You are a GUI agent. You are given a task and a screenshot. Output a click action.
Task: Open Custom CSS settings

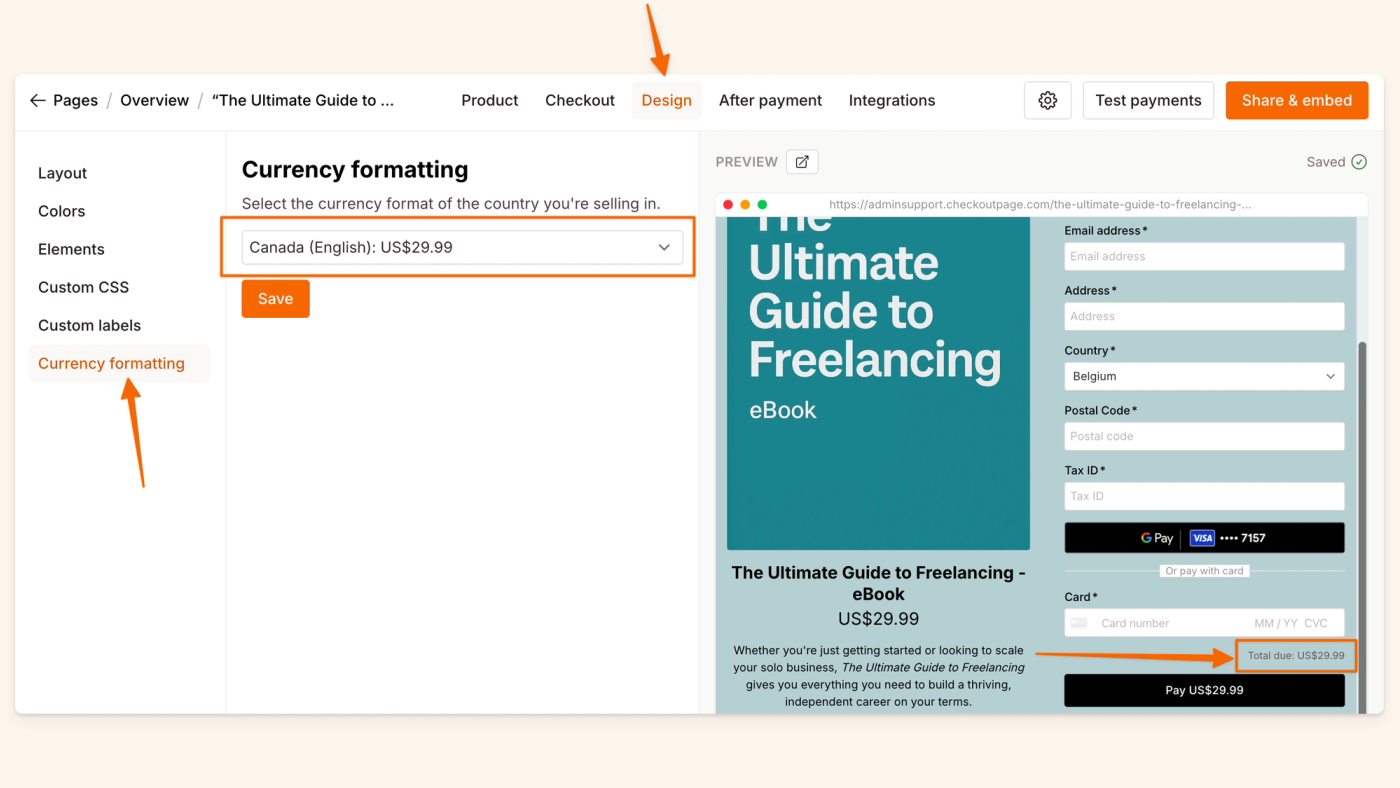click(x=83, y=287)
